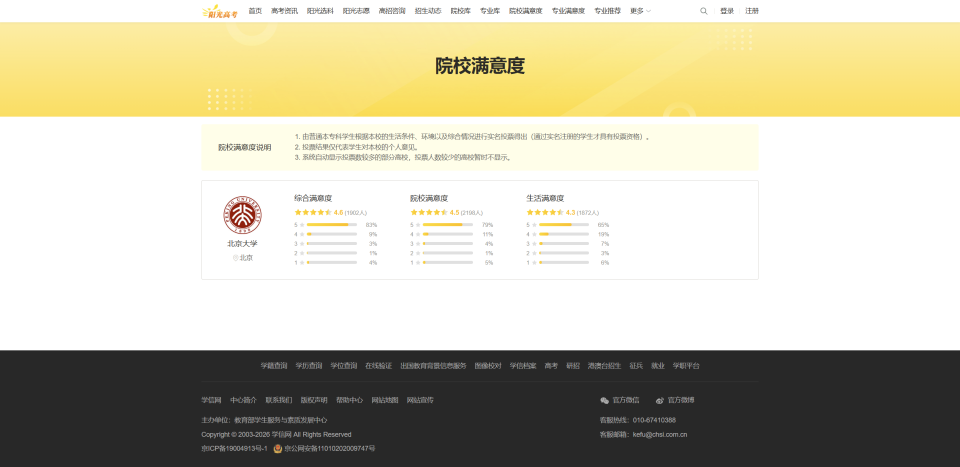Open 征兵 footer link
960x467 pixels.
636,366
